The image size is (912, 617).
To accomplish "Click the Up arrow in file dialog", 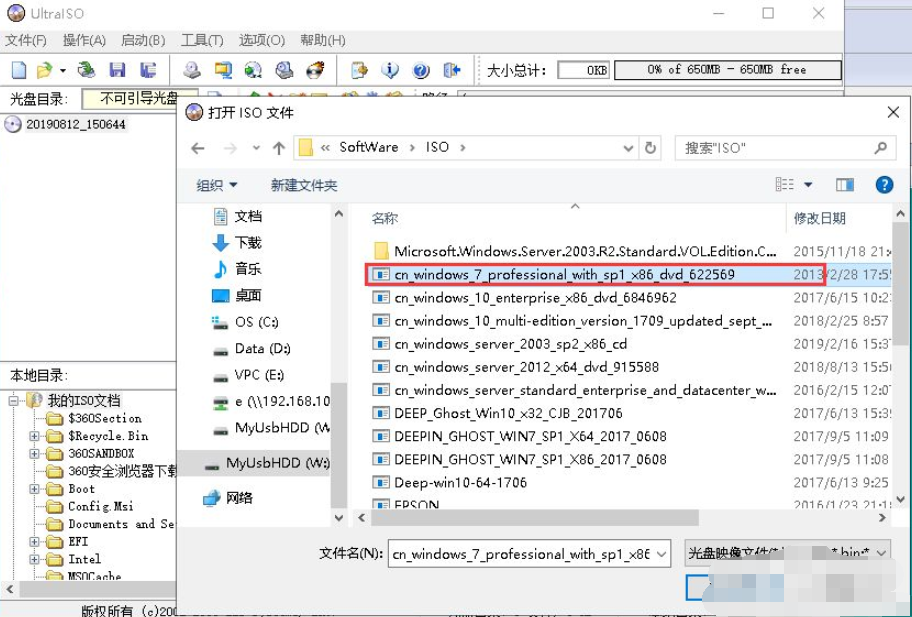I will click(279, 148).
